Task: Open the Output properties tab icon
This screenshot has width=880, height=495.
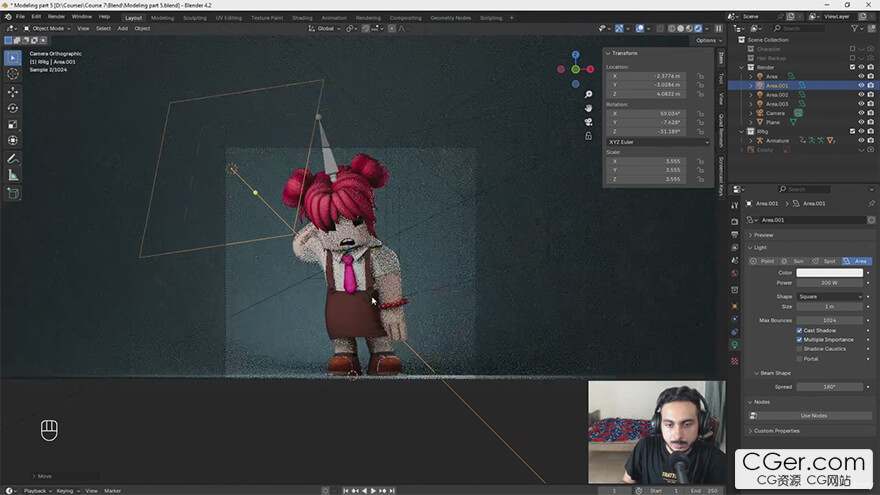Action: click(735, 235)
